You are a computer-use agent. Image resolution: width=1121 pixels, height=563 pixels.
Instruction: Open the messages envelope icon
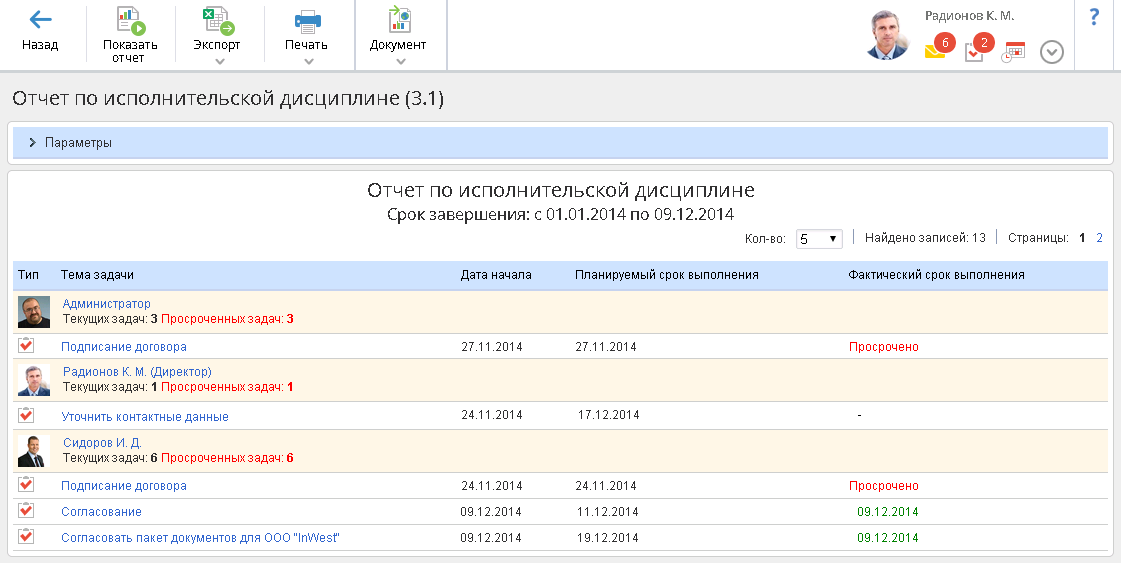(935, 51)
